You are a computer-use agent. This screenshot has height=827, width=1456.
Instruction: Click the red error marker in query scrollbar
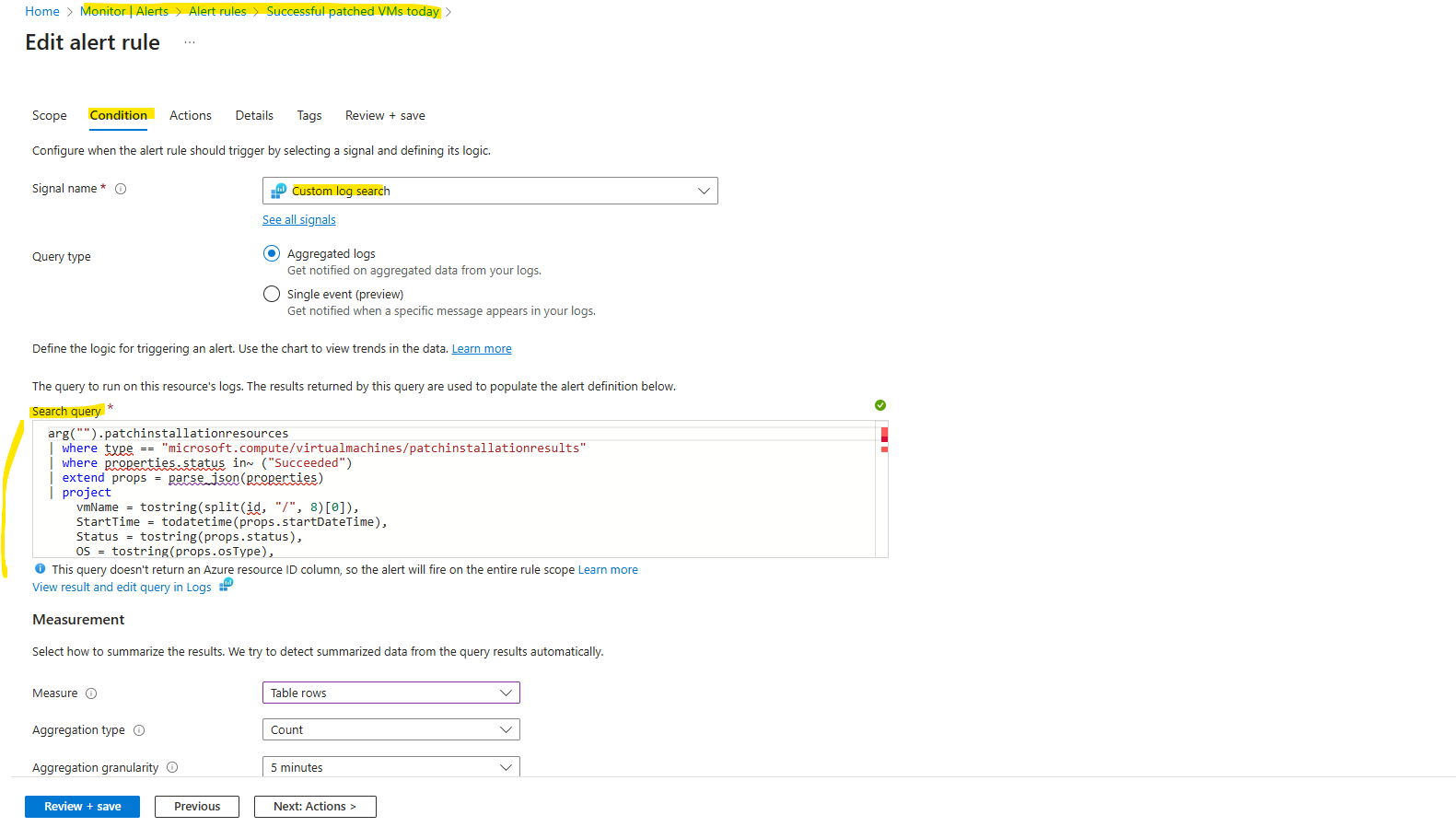pyautogui.click(x=884, y=435)
